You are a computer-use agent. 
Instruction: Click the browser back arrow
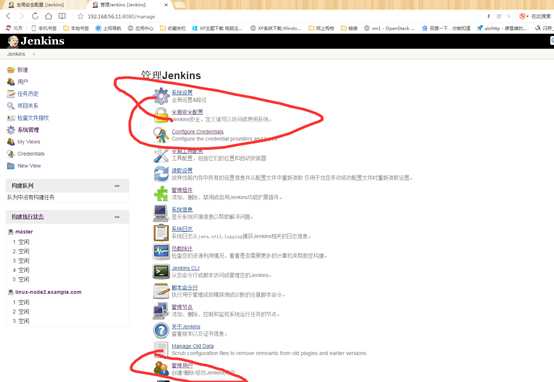click(x=8, y=16)
